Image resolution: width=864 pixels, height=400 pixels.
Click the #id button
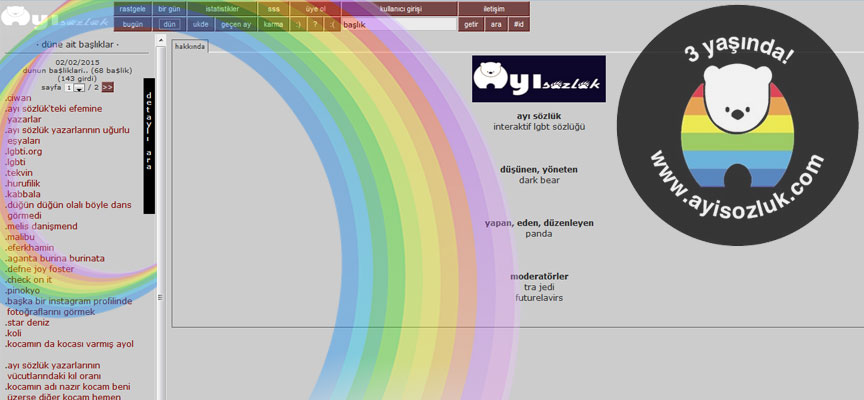(x=519, y=24)
